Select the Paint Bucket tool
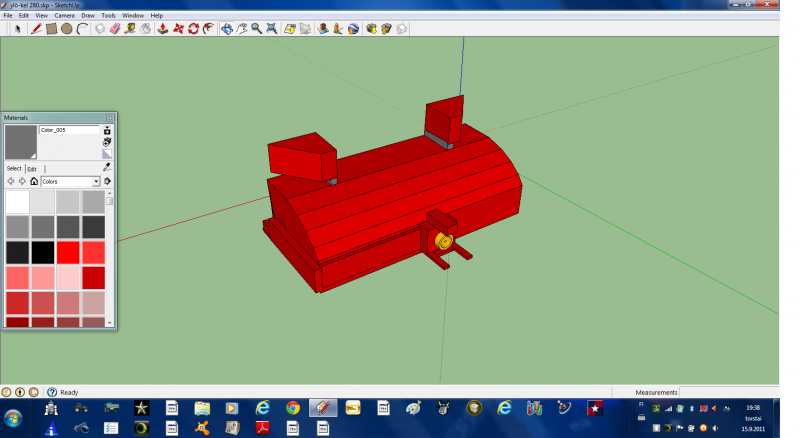Viewport: 800px width, 438px height. (x=145, y=29)
